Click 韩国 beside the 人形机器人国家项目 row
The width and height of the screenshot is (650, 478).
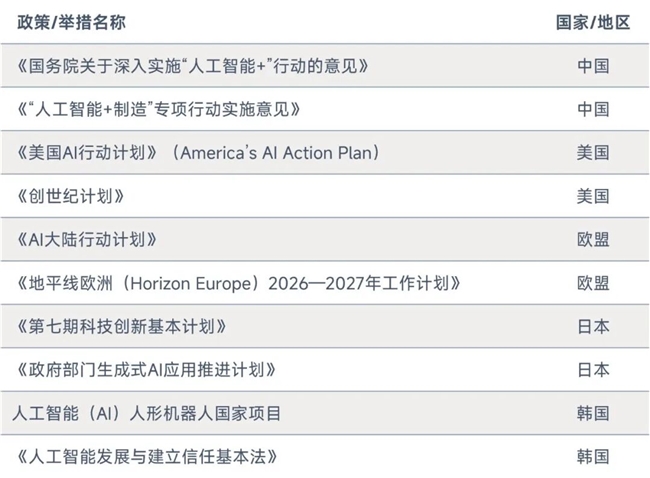point(593,413)
